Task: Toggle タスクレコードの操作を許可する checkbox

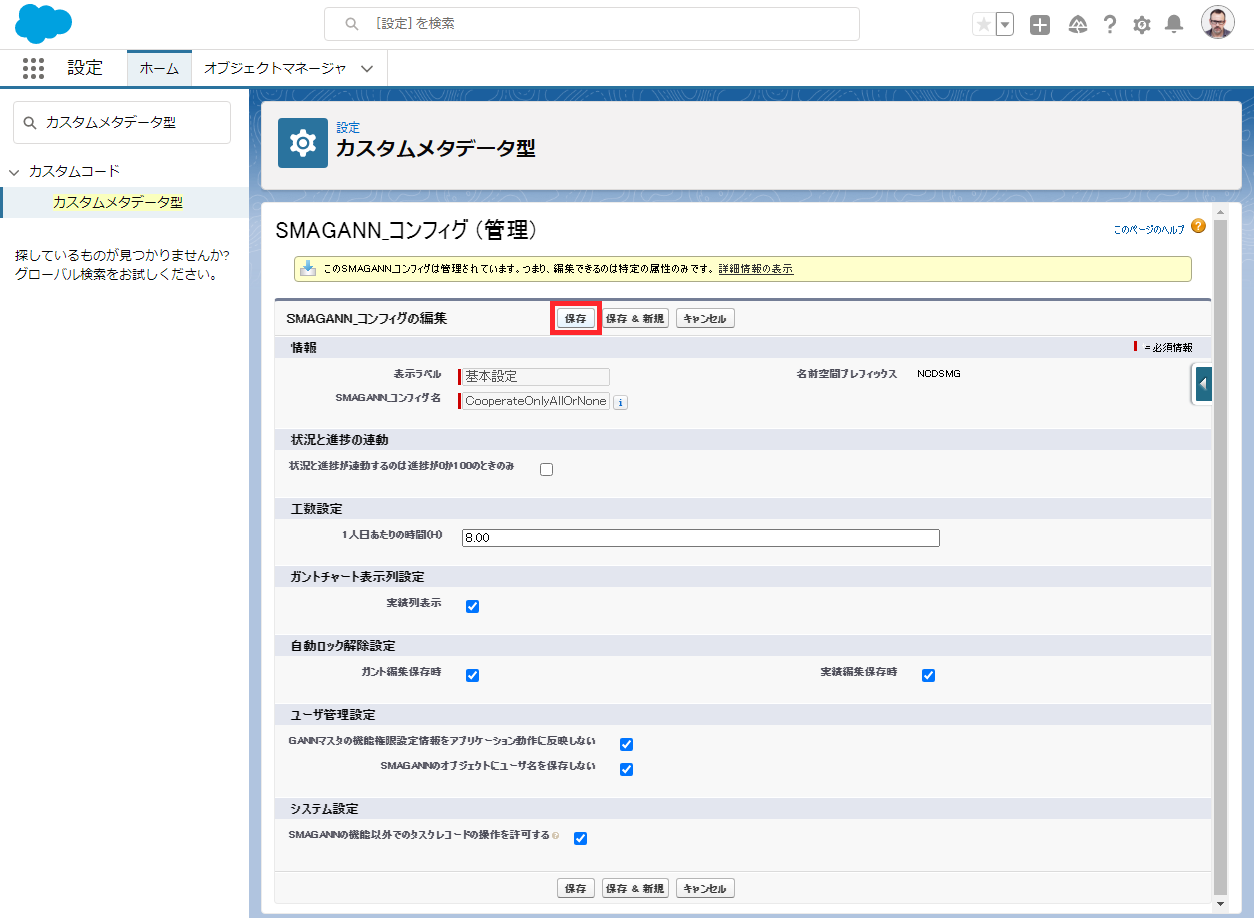Action: [x=580, y=838]
